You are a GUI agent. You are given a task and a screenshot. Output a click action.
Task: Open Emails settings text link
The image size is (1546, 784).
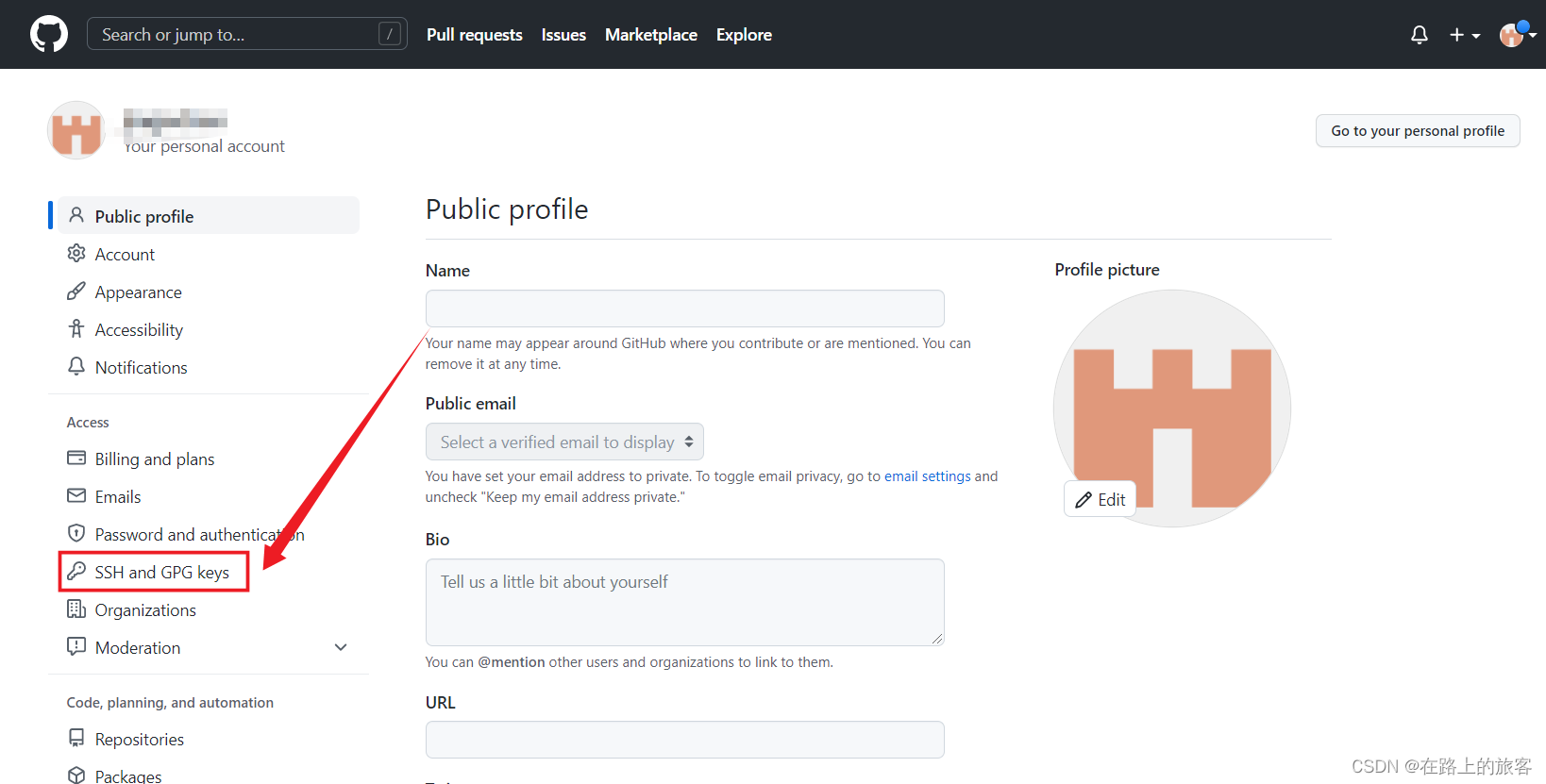tap(118, 497)
